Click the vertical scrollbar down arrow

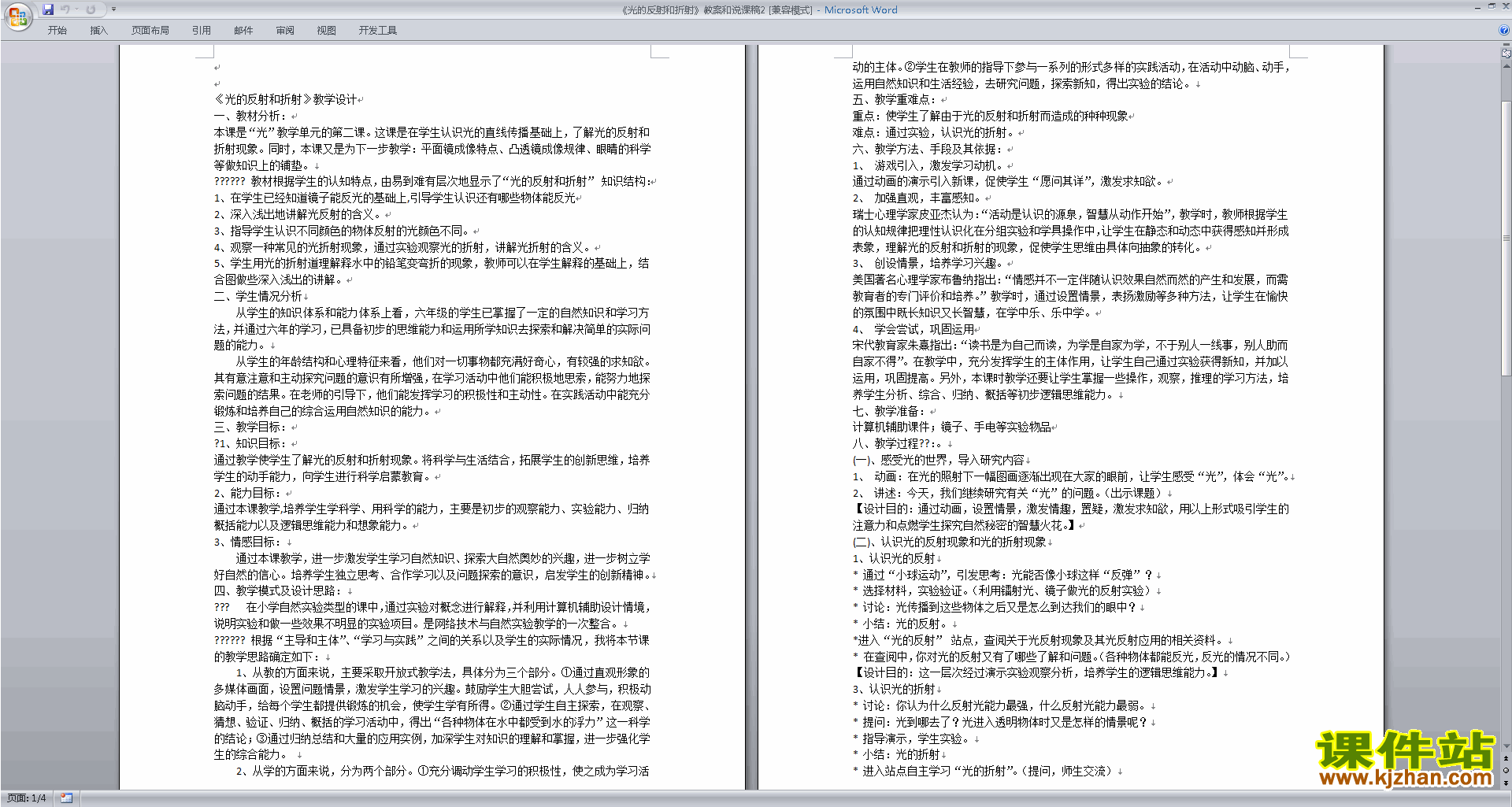point(1506,746)
